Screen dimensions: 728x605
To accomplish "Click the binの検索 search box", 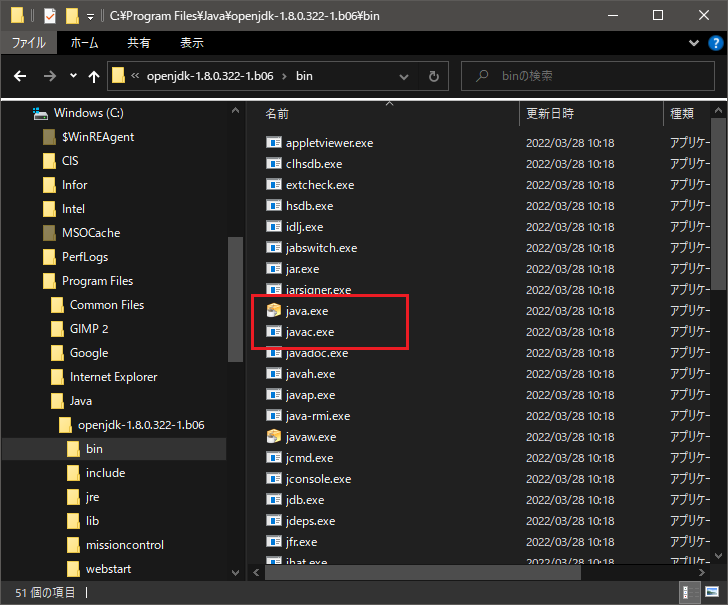I will (x=590, y=76).
